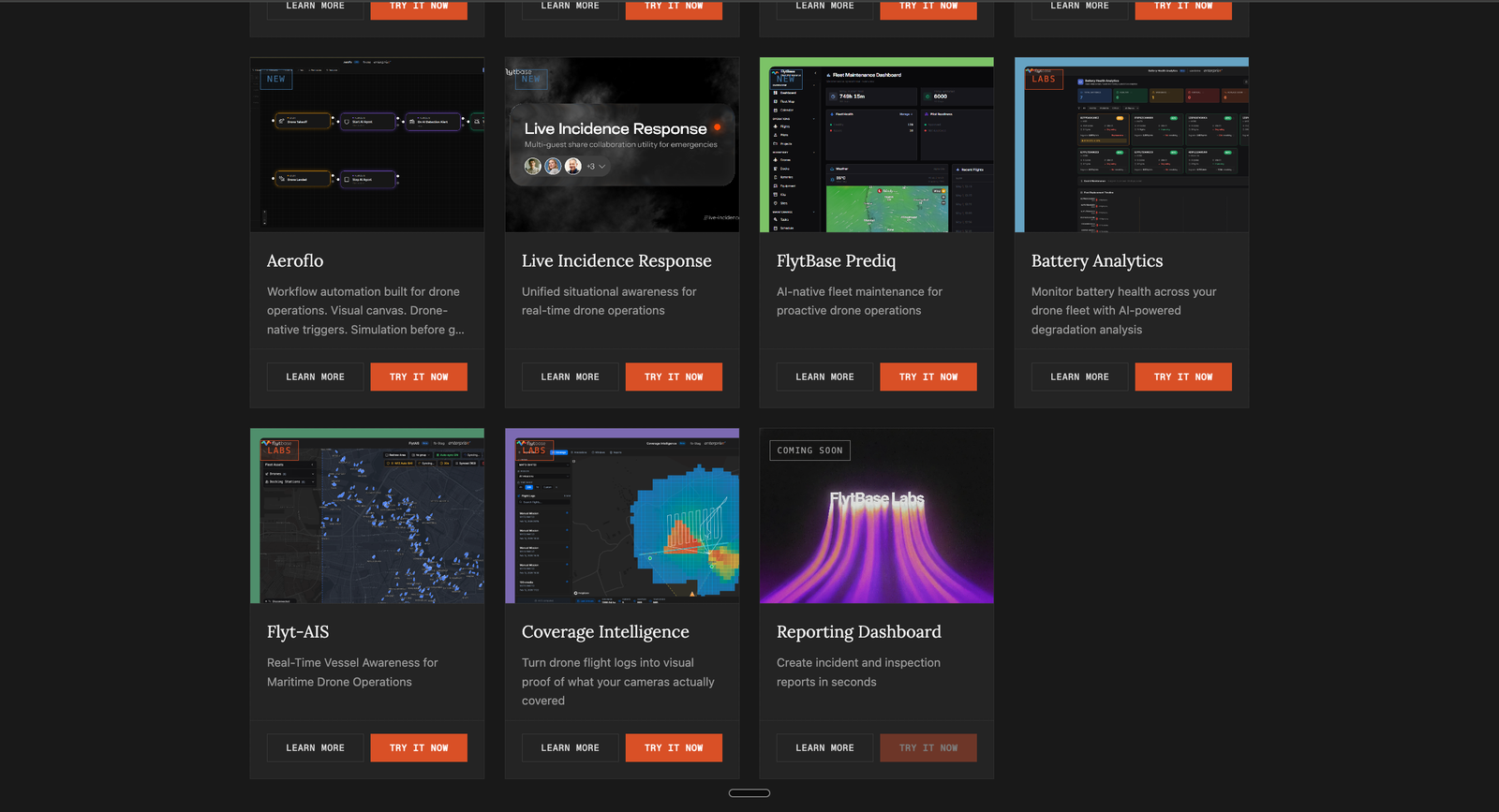Open the Coverage Intelligence heatmap thumbnail
This screenshot has width=1499, height=812.
tap(622, 516)
